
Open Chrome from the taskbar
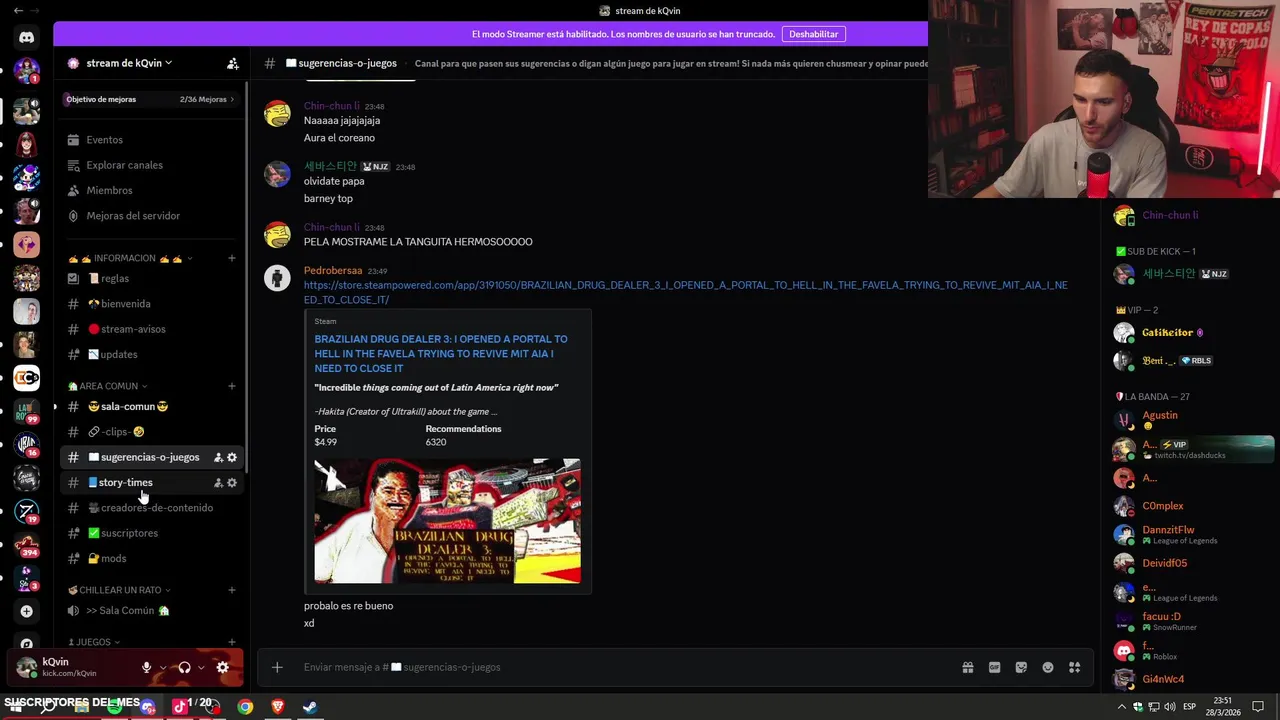(x=245, y=707)
